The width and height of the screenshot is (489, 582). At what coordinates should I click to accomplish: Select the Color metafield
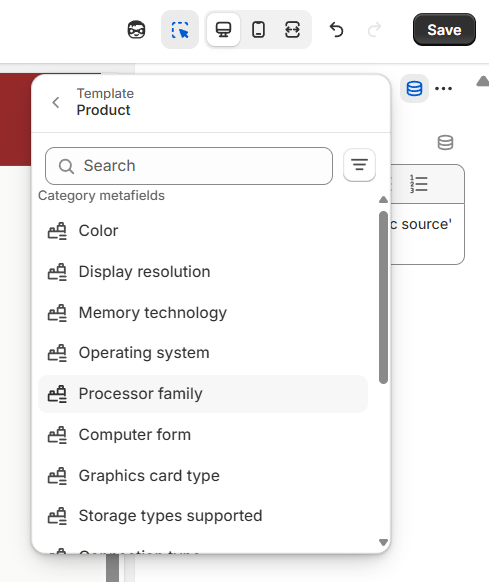pyautogui.click(x=203, y=231)
